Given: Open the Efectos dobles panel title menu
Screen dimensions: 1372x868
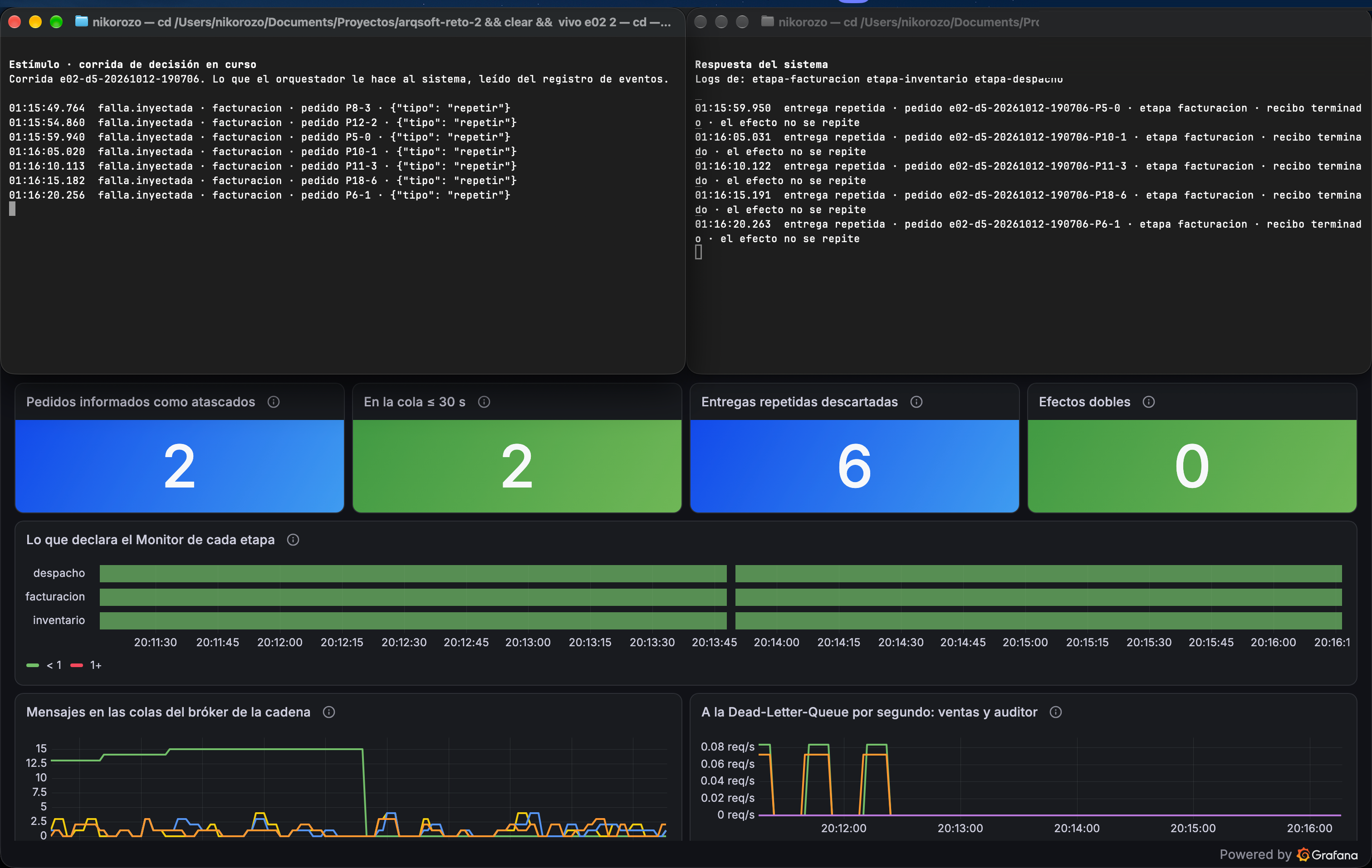Looking at the screenshot, I should pyautogui.click(x=1084, y=402).
